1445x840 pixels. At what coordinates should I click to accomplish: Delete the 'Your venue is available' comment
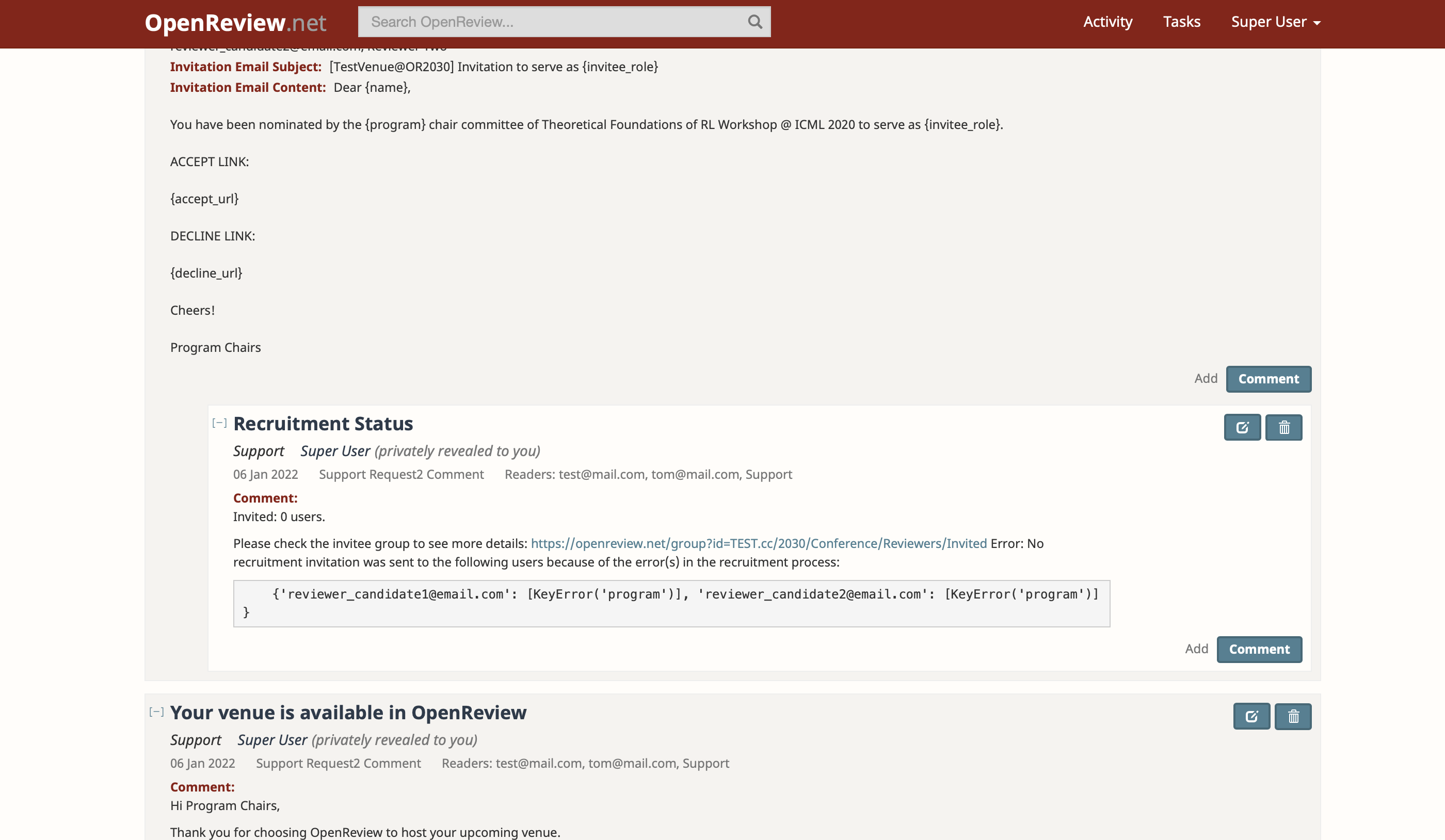click(1292, 716)
